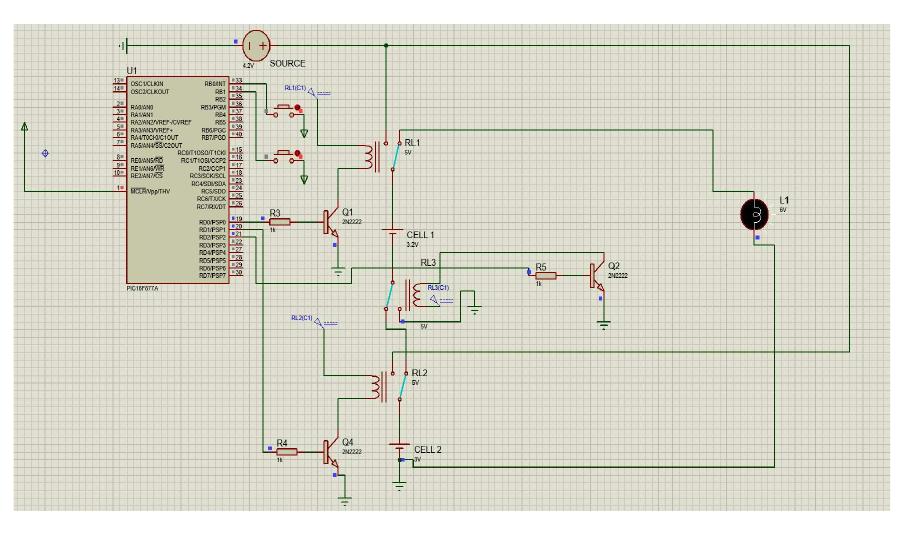Select resistor R4 on the schematic

coord(286,452)
